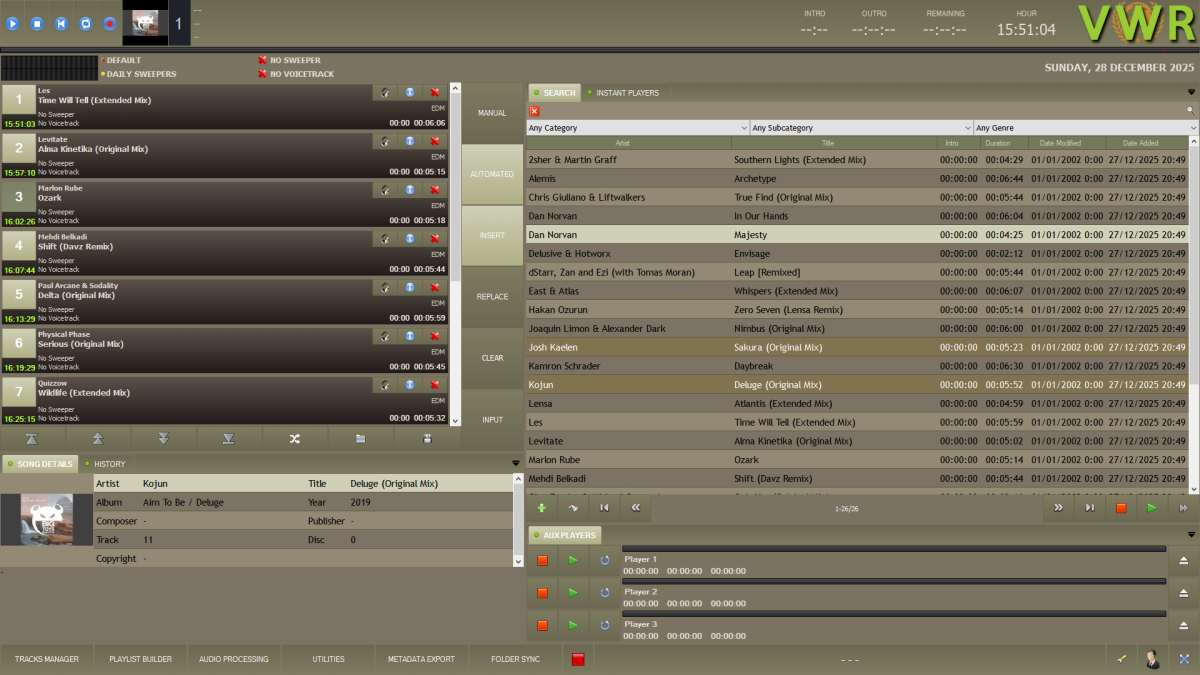Open the folder icon in the playlist toolbar
The width and height of the screenshot is (1200, 675).
click(x=360, y=439)
